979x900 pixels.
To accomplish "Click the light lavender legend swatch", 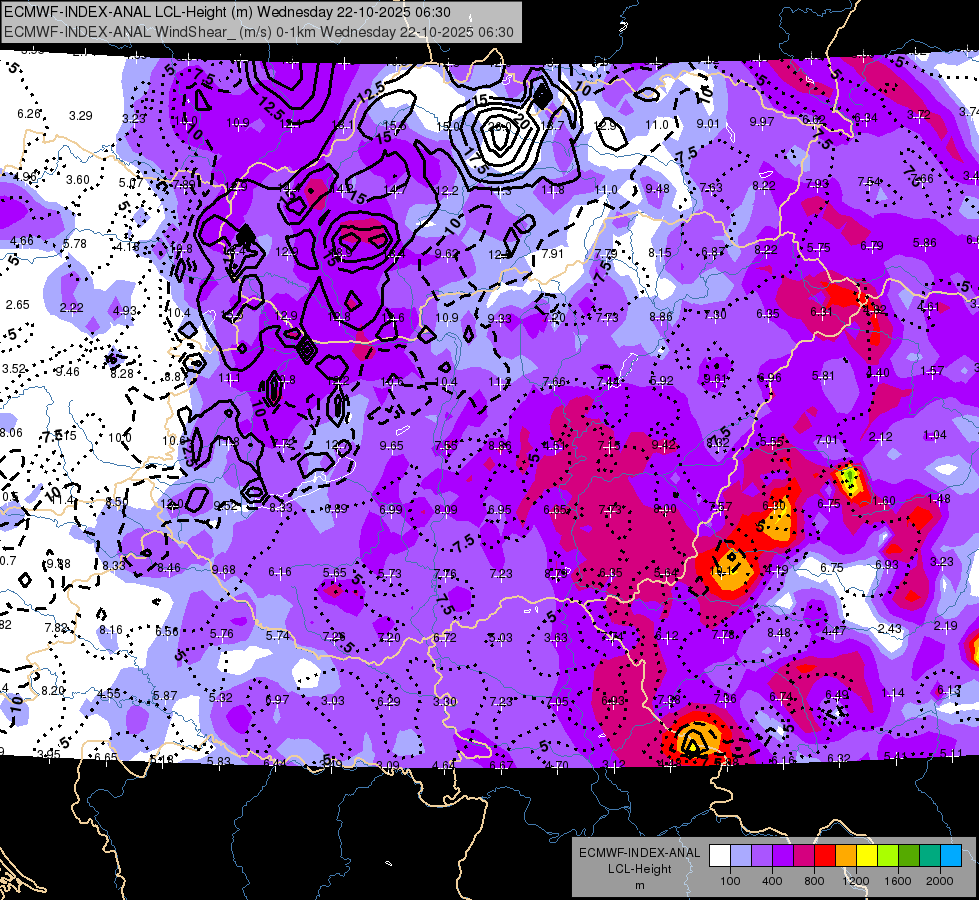I will pyautogui.click(x=741, y=856).
